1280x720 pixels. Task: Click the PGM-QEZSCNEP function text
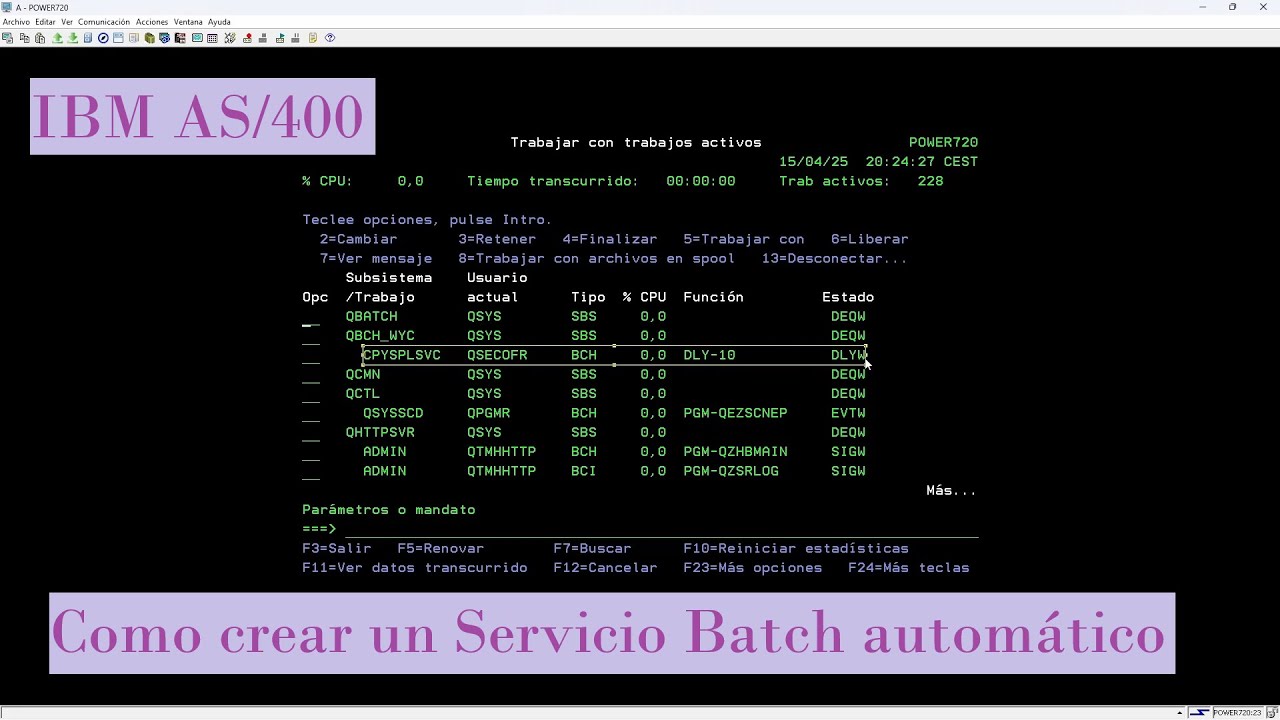pos(735,413)
